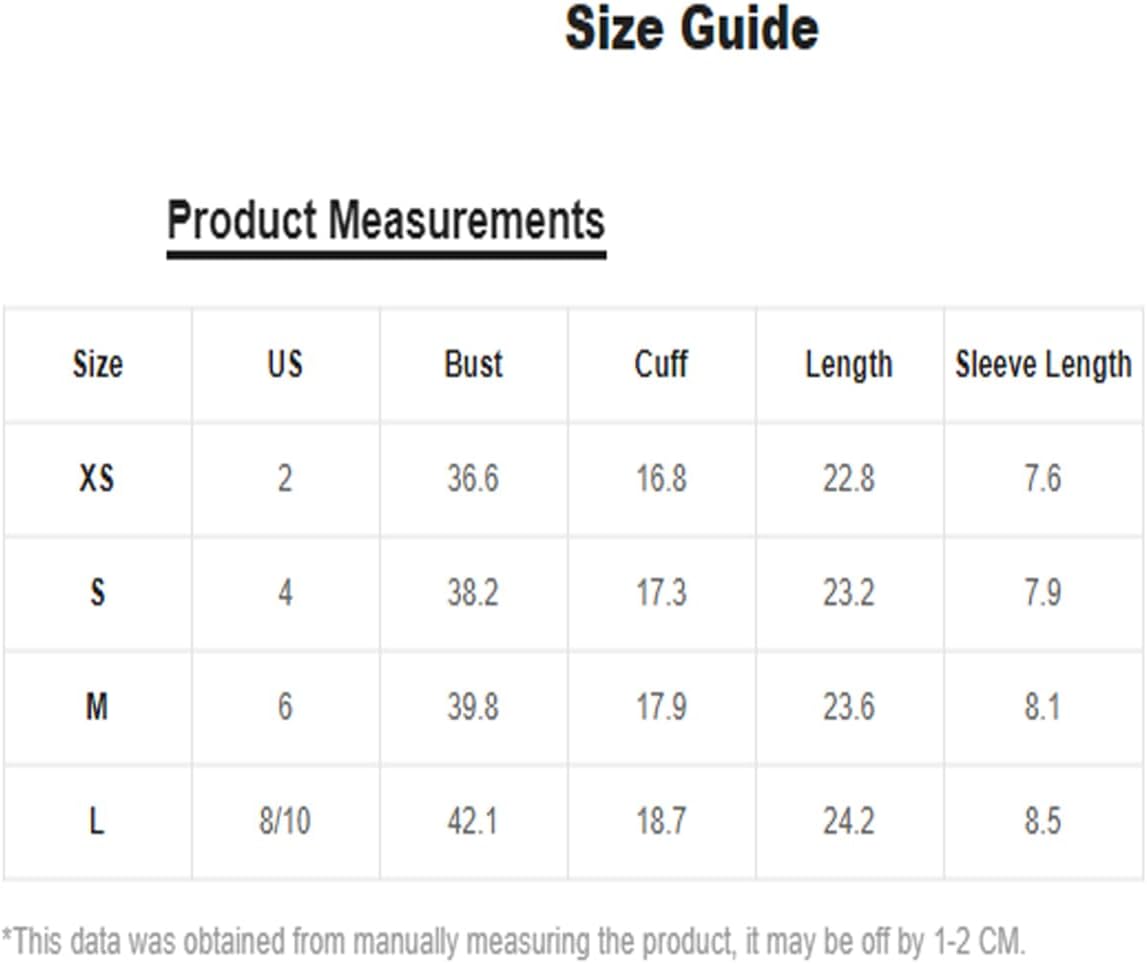Image resolution: width=1147 pixels, height=964 pixels.
Task: Click the XS size row label
Action: (97, 478)
